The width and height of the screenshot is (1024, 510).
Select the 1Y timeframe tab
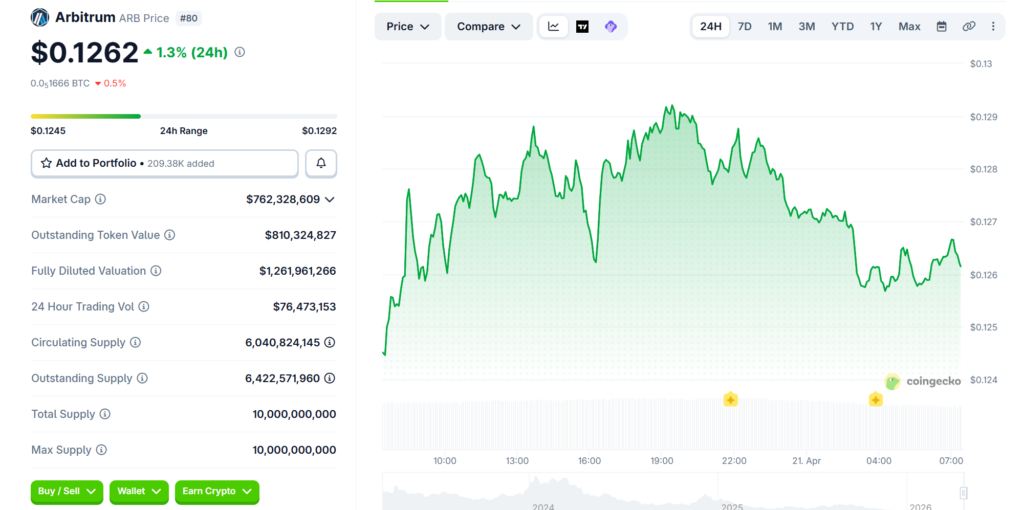(x=876, y=27)
